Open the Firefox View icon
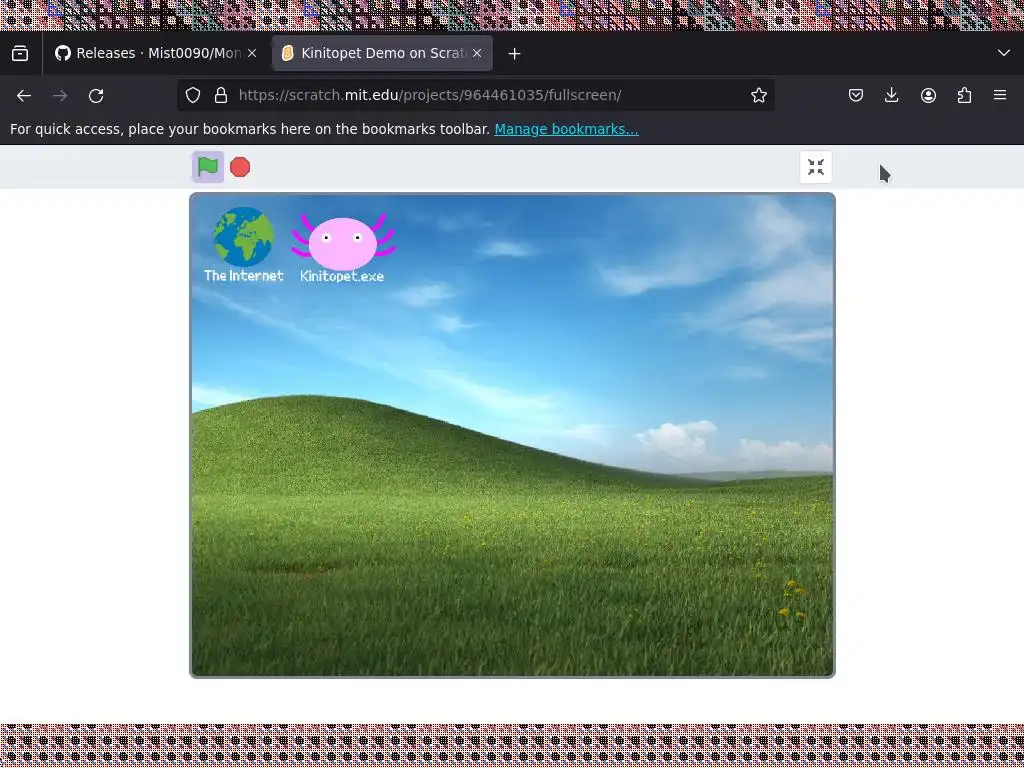The height and width of the screenshot is (768, 1024). [20, 54]
